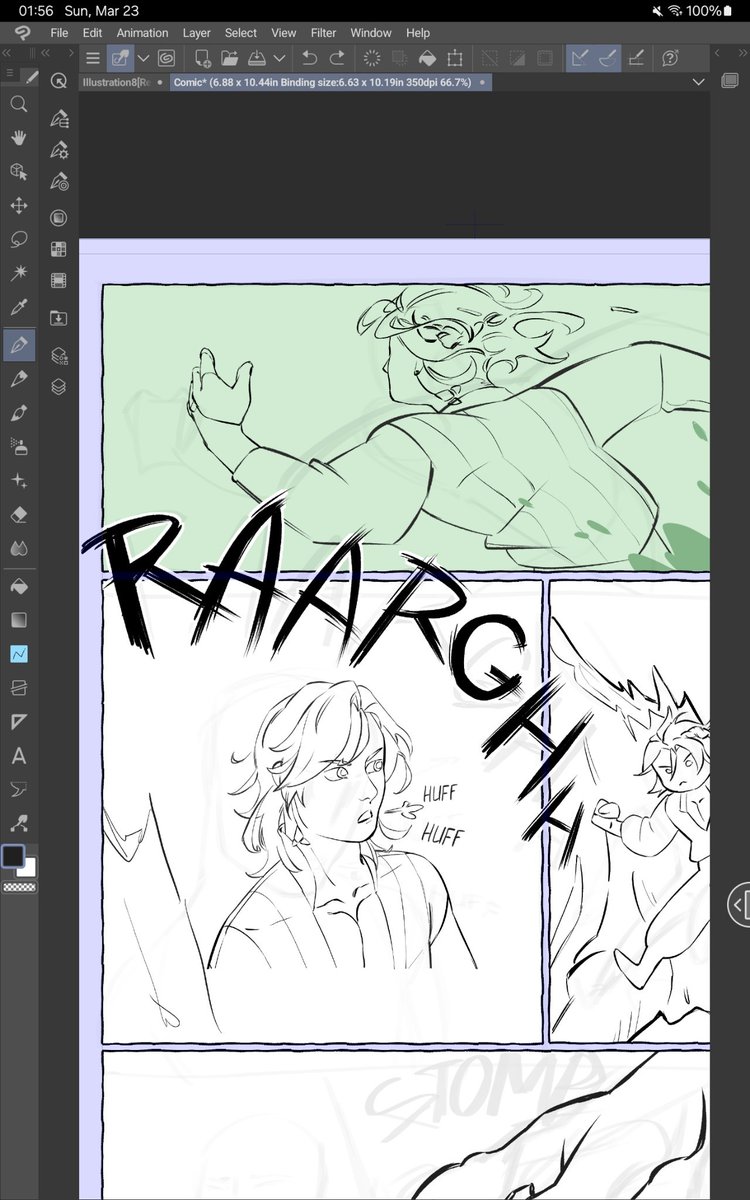The image size is (750, 1200).
Task: Select the Brush tool
Action: (18, 413)
